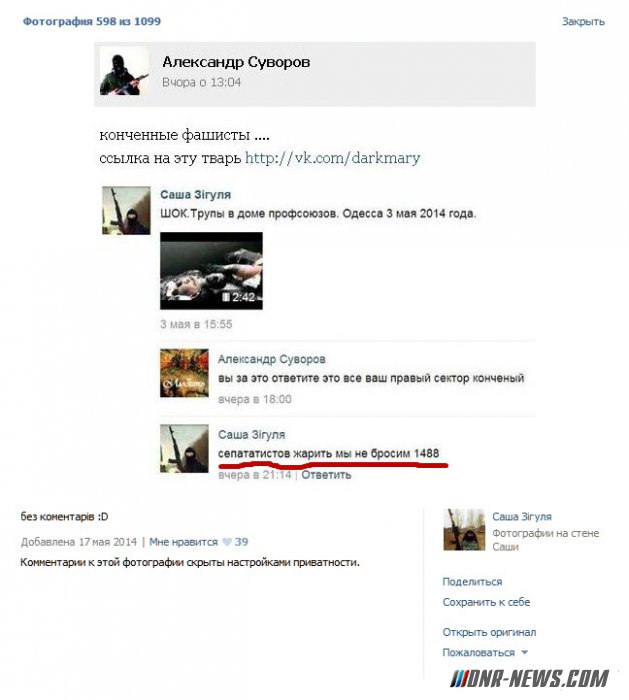629x700 pixels.
Task: Open the vk.com/darkmary link
Action: (x=333, y=158)
